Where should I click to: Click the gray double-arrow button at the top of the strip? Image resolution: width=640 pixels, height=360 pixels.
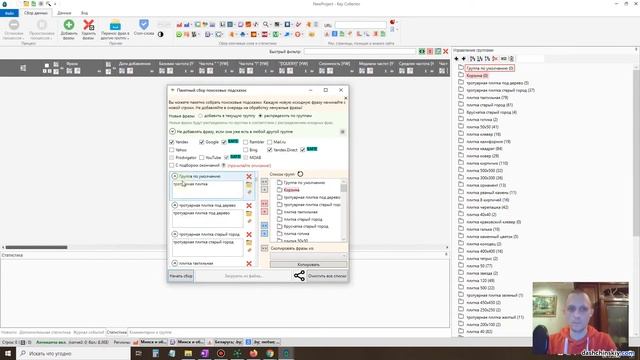pyautogui.click(x=264, y=181)
